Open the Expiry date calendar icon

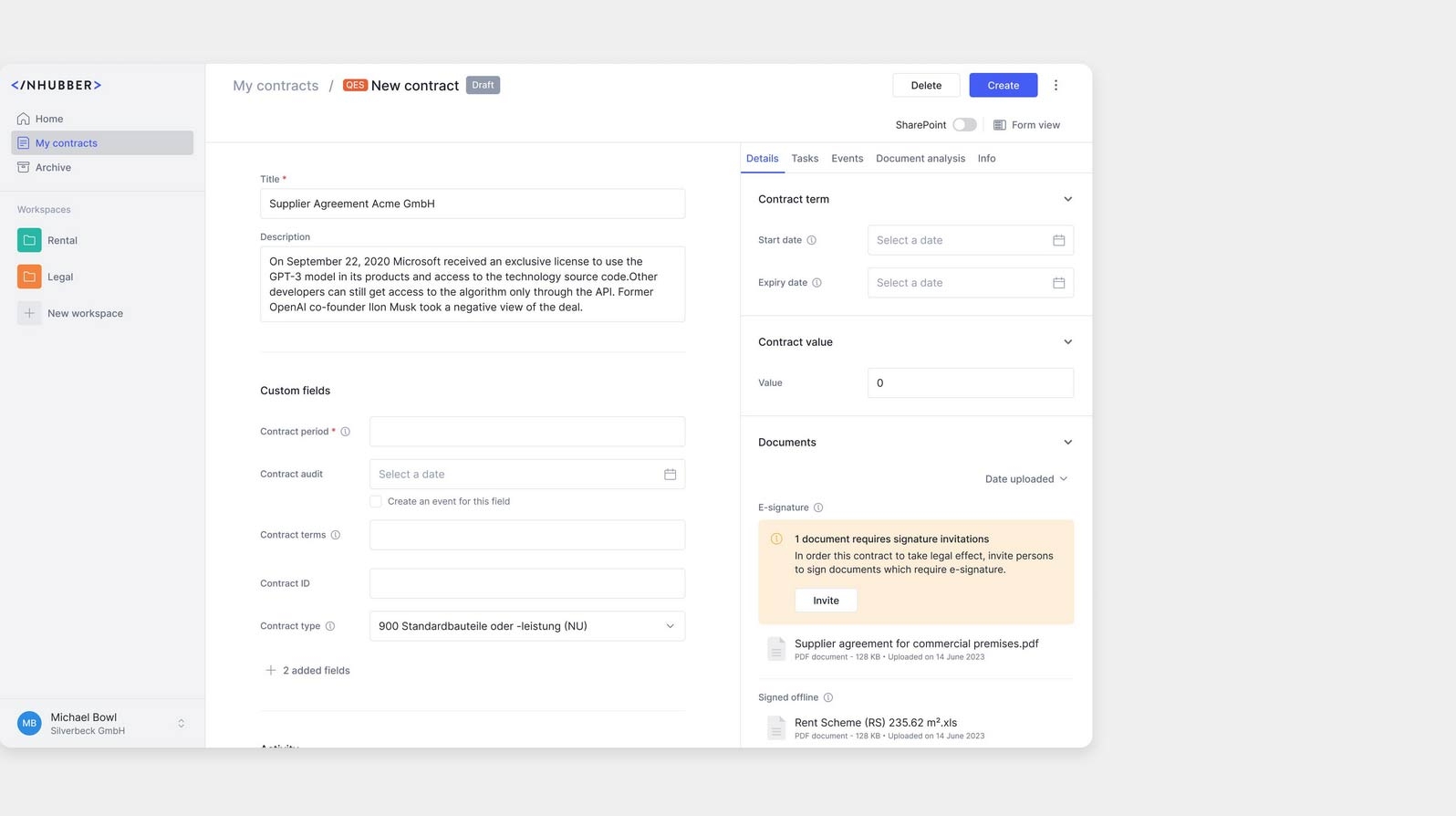pyautogui.click(x=1059, y=283)
